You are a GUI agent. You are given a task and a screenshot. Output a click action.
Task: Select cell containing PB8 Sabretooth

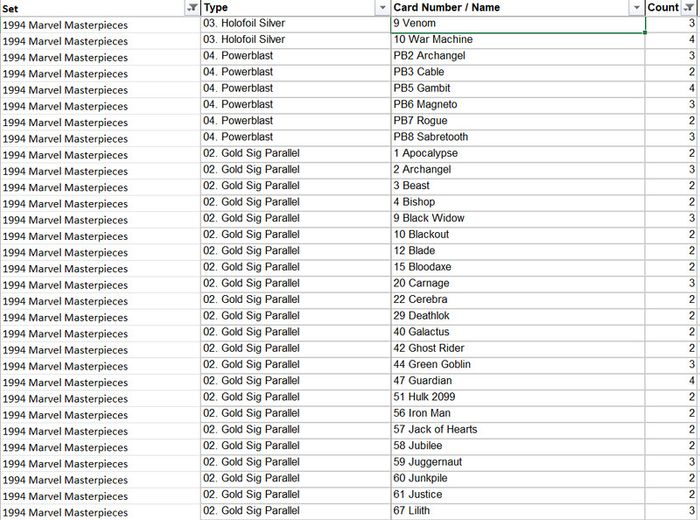pos(518,138)
